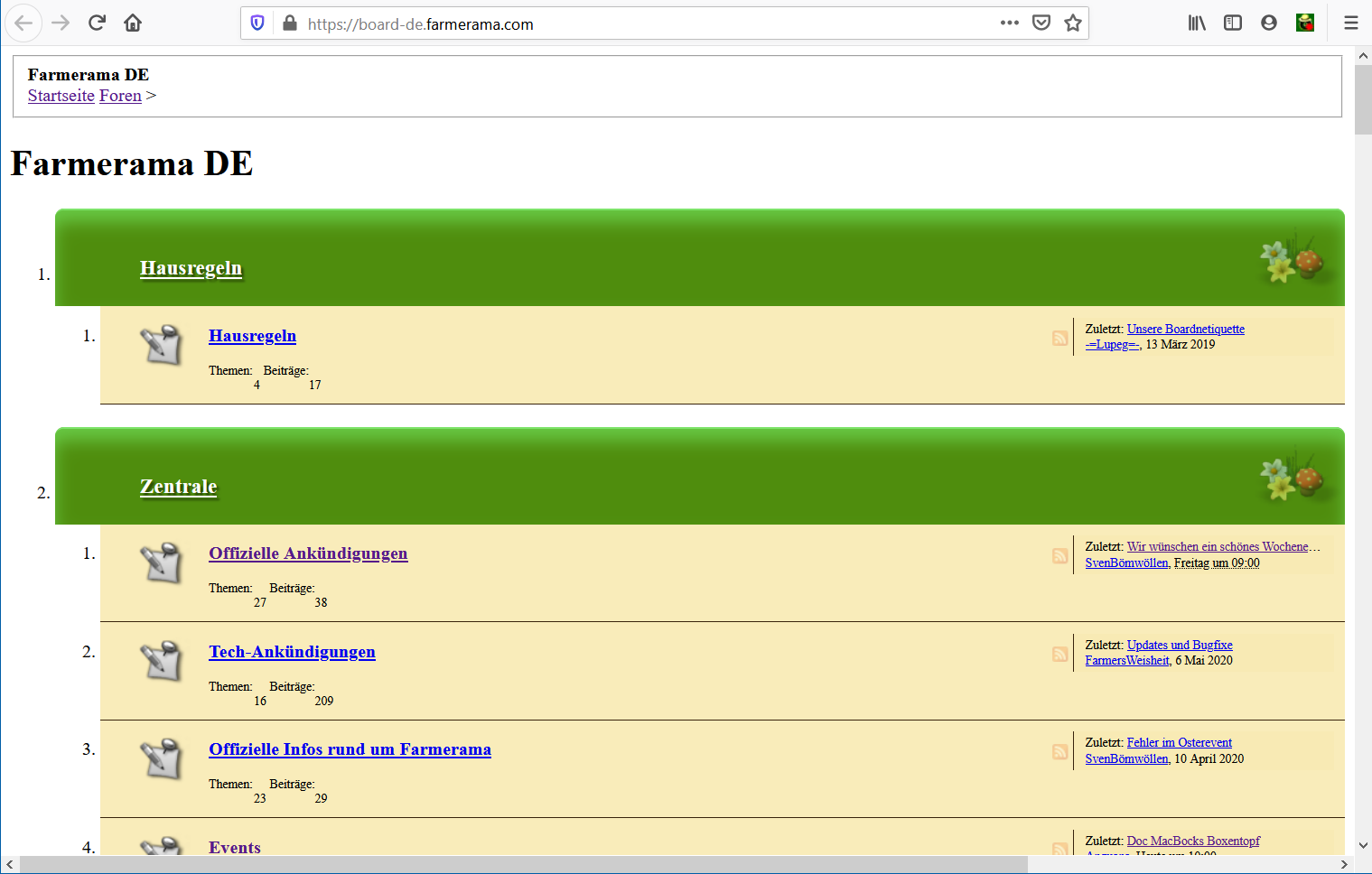Open RSS feed for Hausregeln forum
This screenshot has height=874, width=1372.
point(1060,338)
